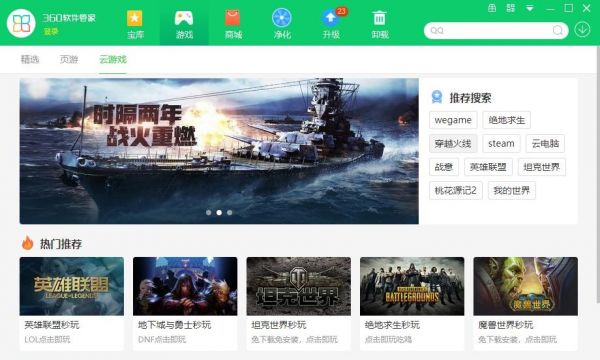
Task: Click the 我的世界 search tag
Action: [x=512, y=190]
